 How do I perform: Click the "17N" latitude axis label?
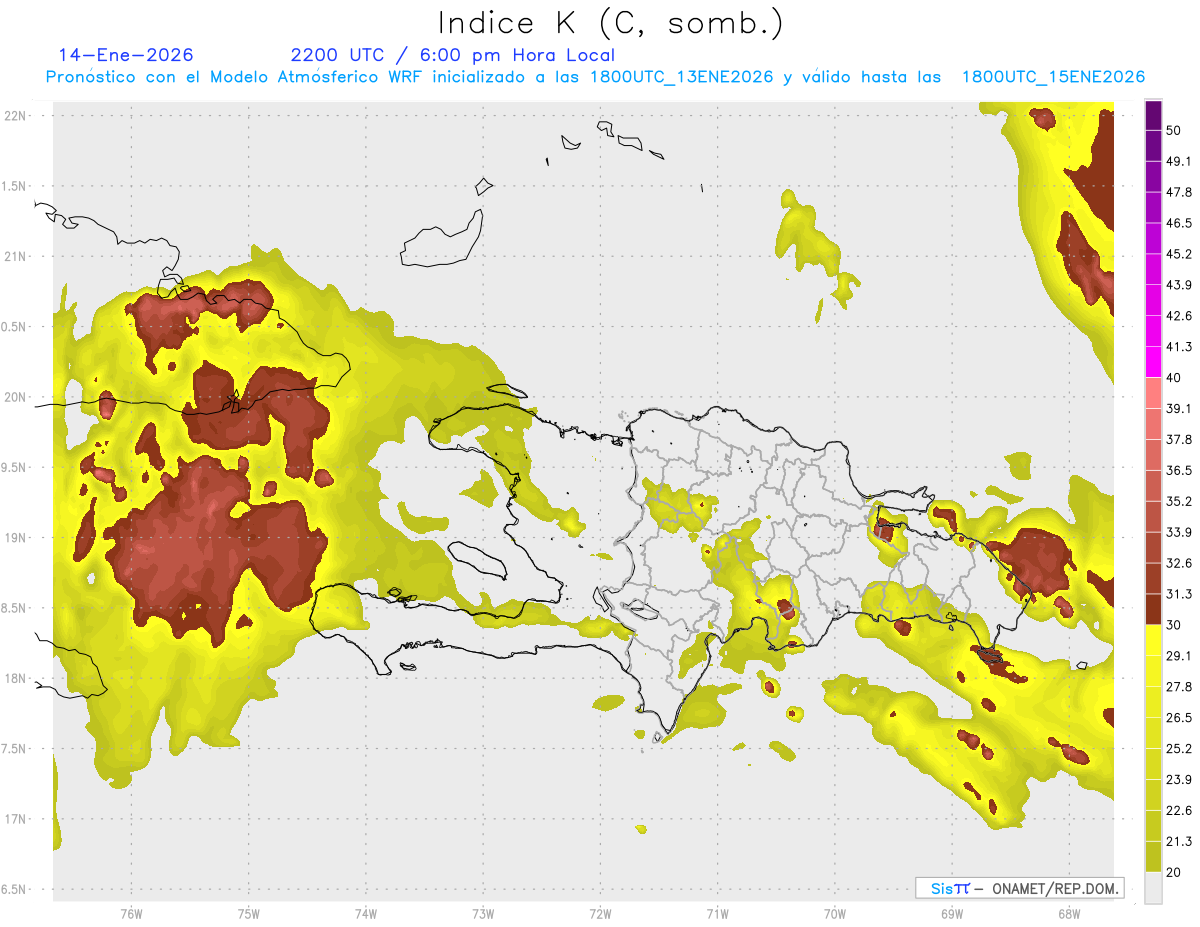coord(17,819)
